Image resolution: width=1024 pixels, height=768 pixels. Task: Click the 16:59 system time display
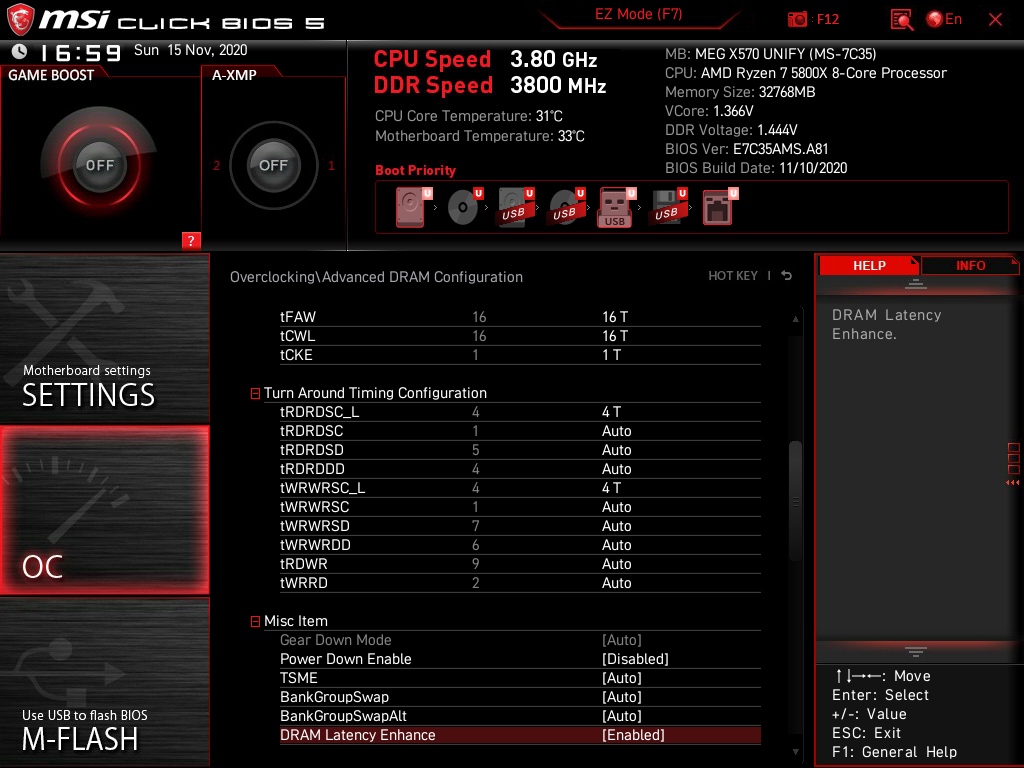point(81,52)
